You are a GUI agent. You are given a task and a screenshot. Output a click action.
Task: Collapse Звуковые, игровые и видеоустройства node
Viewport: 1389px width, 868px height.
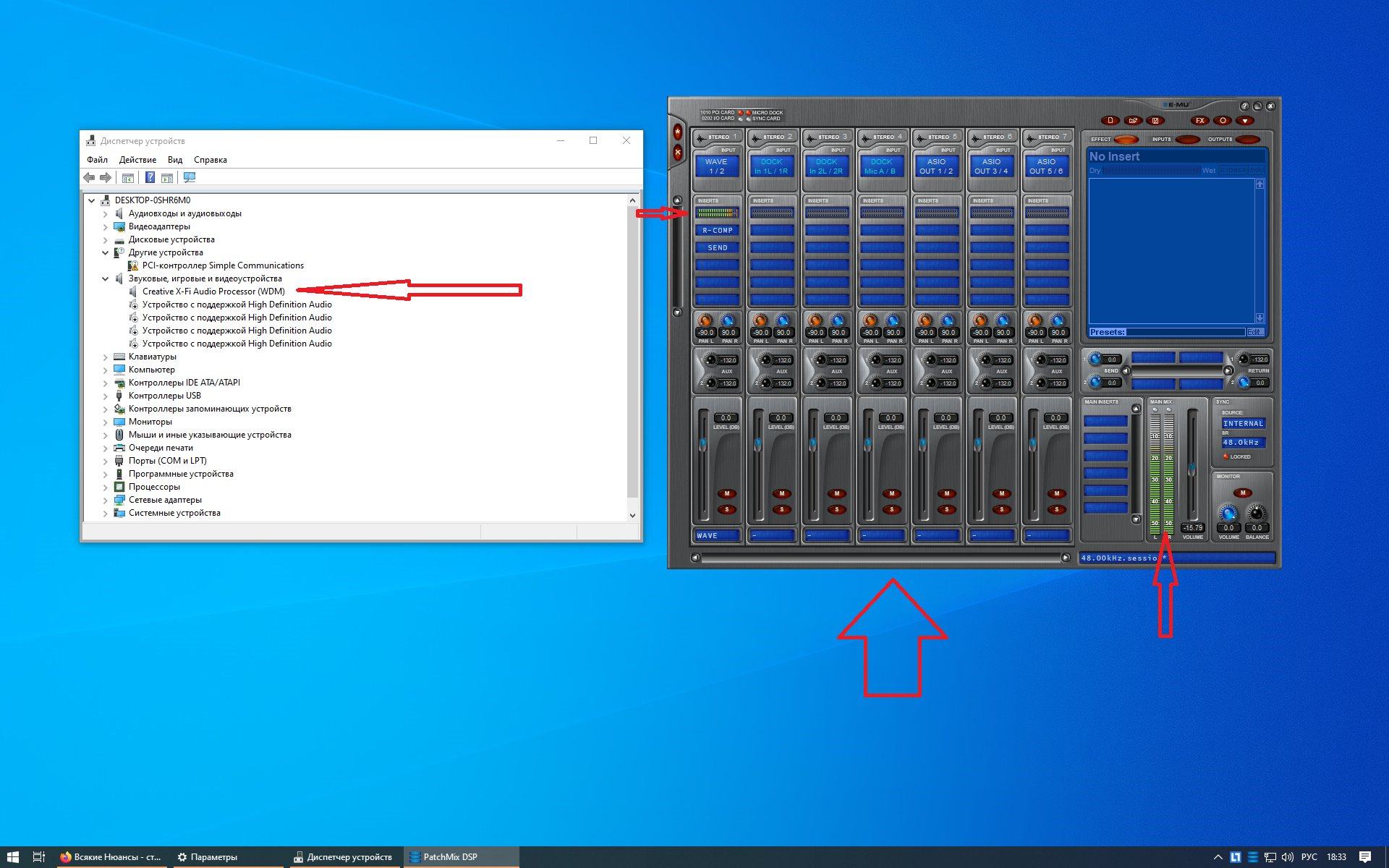[x=106, y=279]
